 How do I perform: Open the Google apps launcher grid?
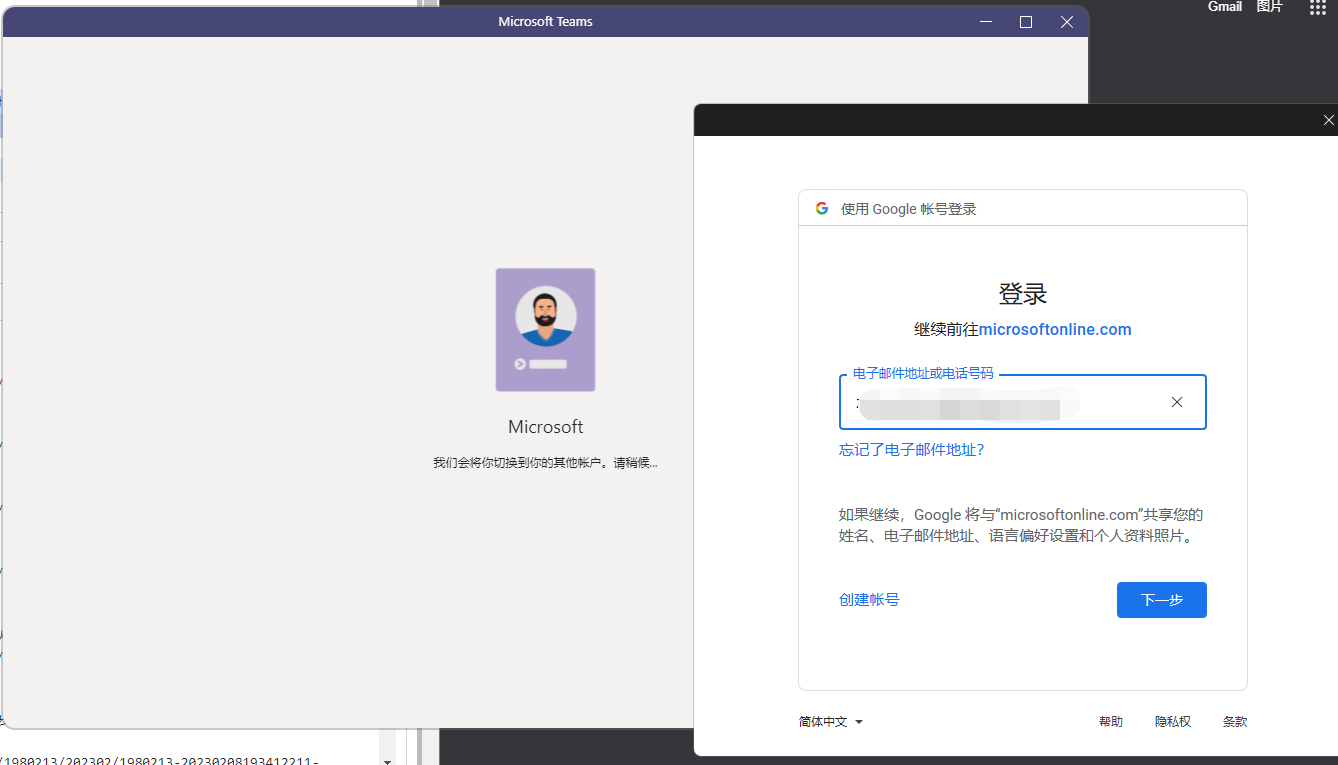(1316, 8)
